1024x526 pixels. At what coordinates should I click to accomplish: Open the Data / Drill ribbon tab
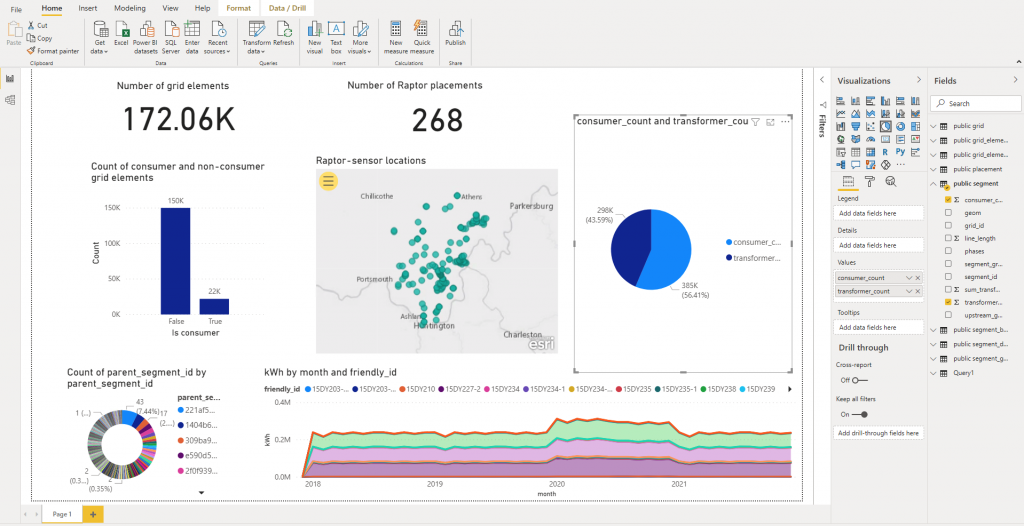287,8
